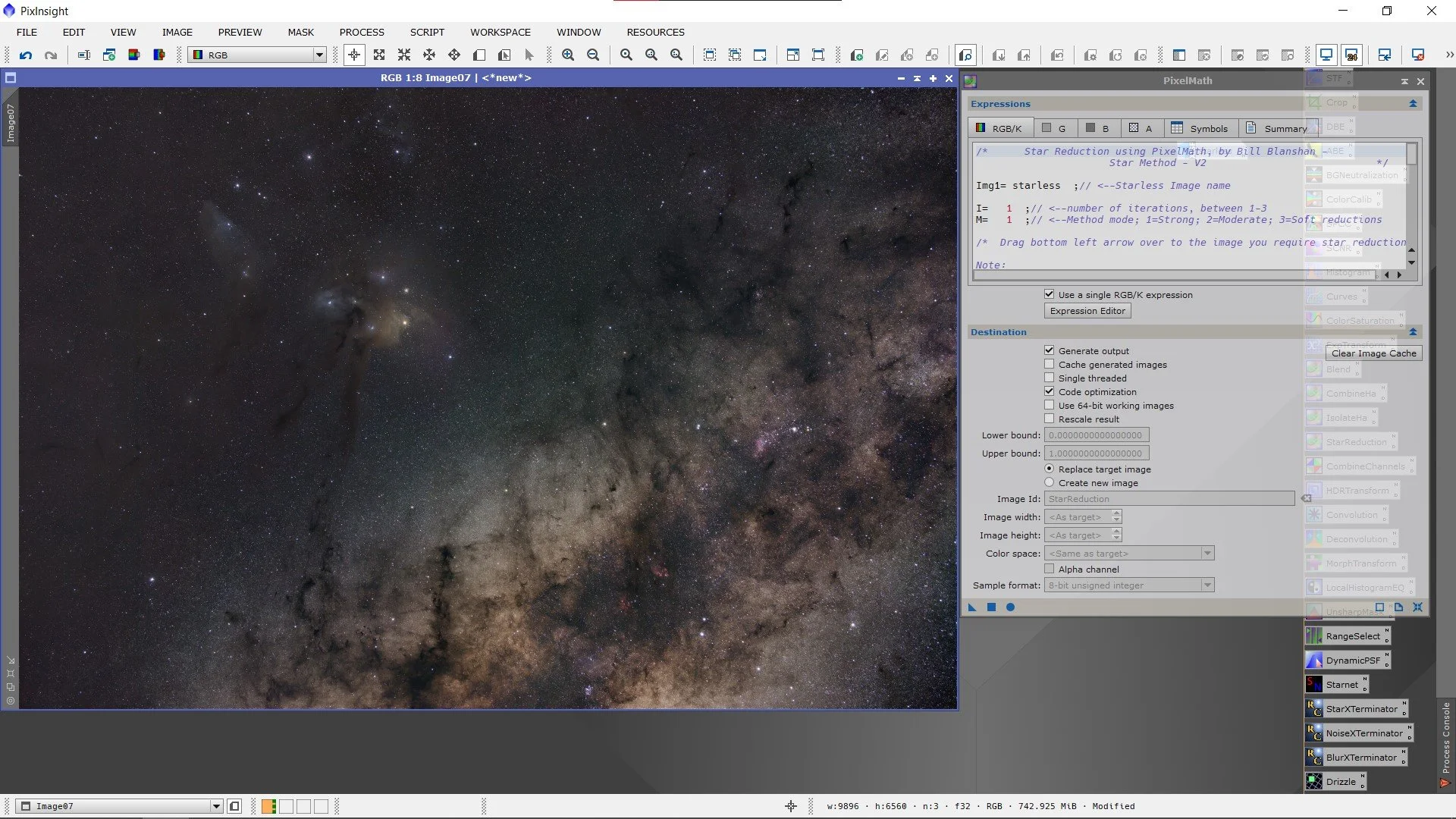Open the Image07 view selector dropdown
1456x819 pixels.
tap(120, 806)
